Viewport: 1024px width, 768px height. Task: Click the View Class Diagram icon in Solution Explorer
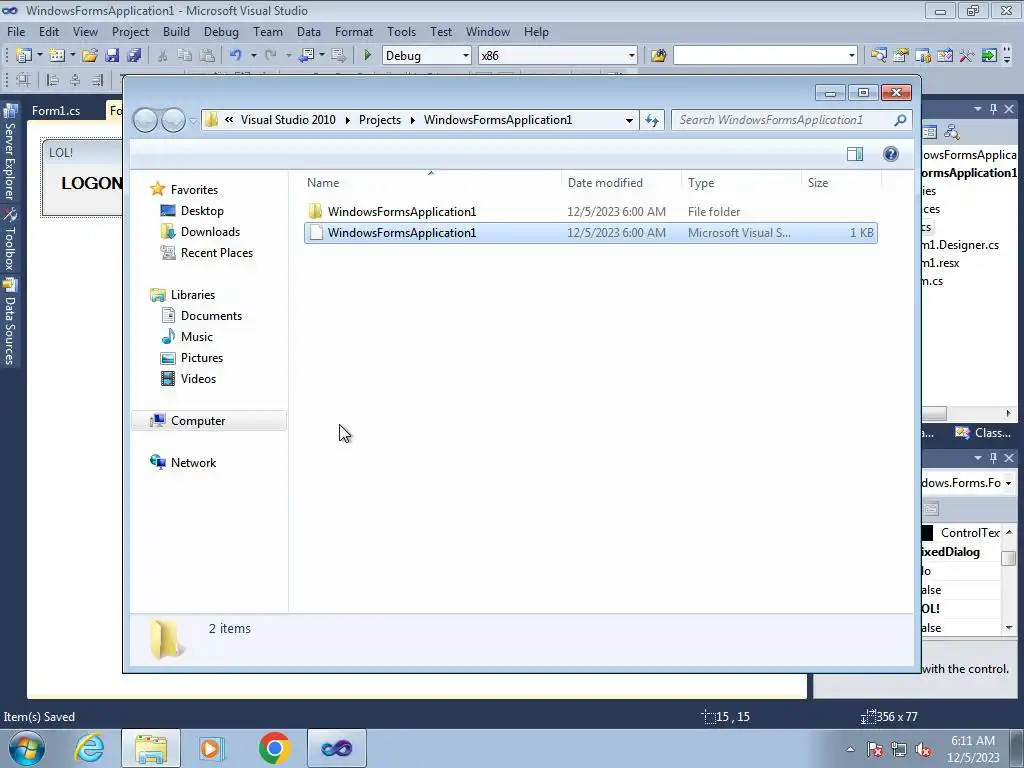(x=952, y=133)
